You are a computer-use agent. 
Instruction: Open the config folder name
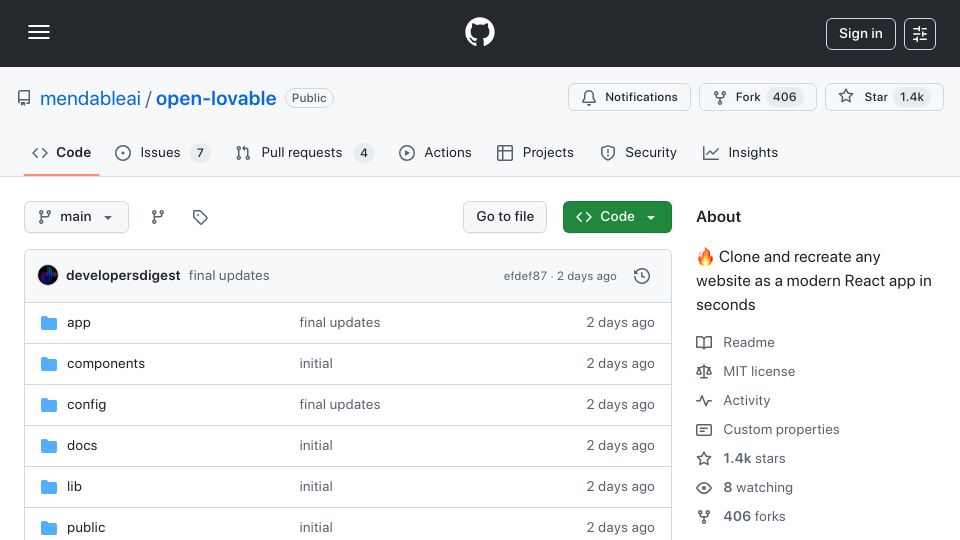point(86,405)
